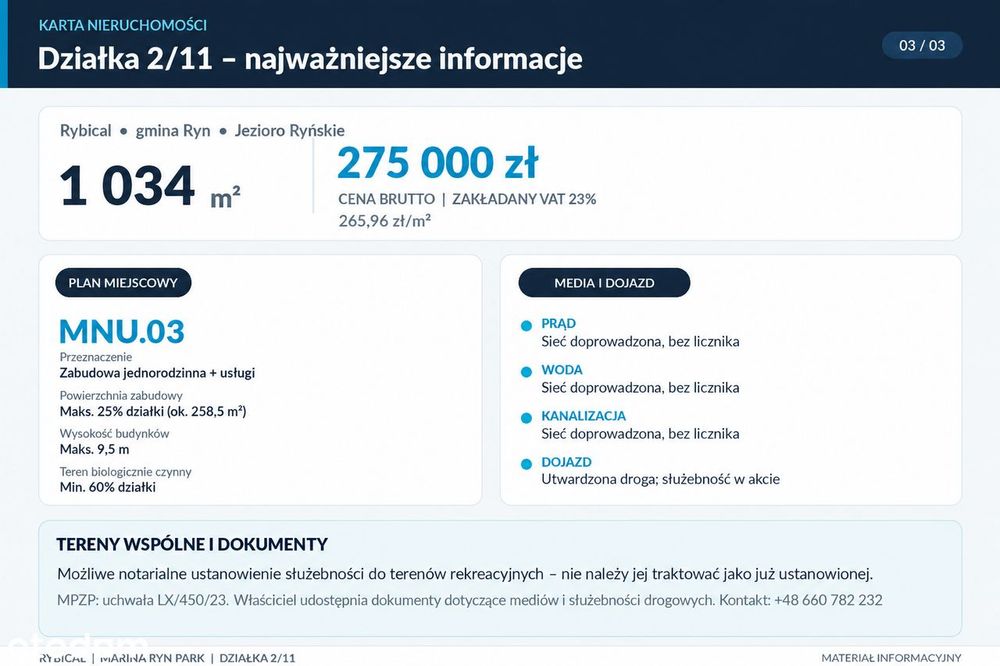The width and height of the screenshot is (1000, 666).
Task: Click the location text 'Rybical'
Action: coord(85,131)
